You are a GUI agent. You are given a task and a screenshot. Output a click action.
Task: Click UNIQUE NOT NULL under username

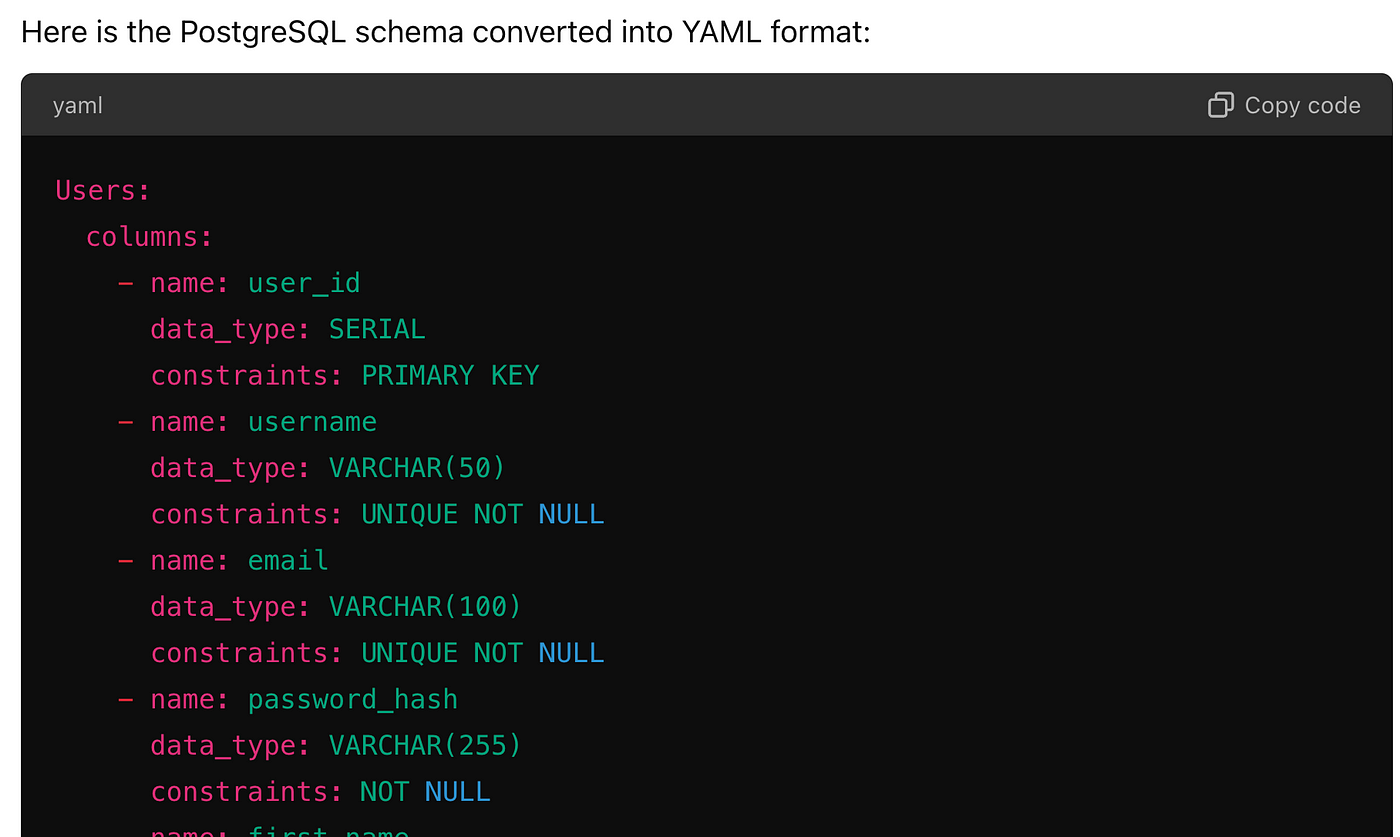[x=482, y=514]
